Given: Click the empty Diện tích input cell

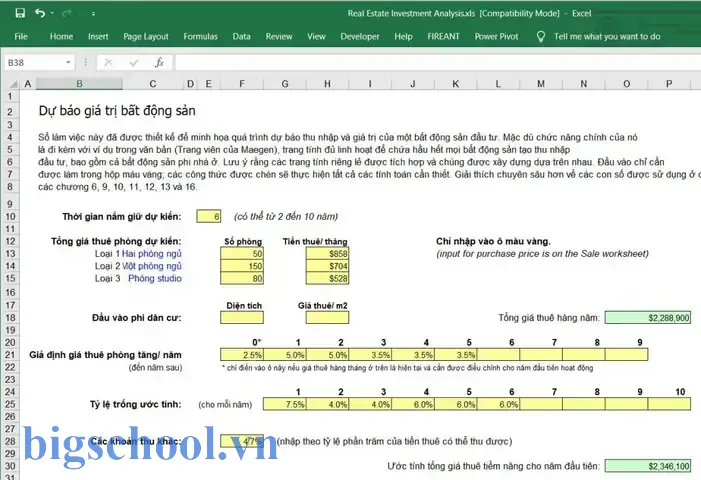Looking at the screenshot, I should coord(242,318).
